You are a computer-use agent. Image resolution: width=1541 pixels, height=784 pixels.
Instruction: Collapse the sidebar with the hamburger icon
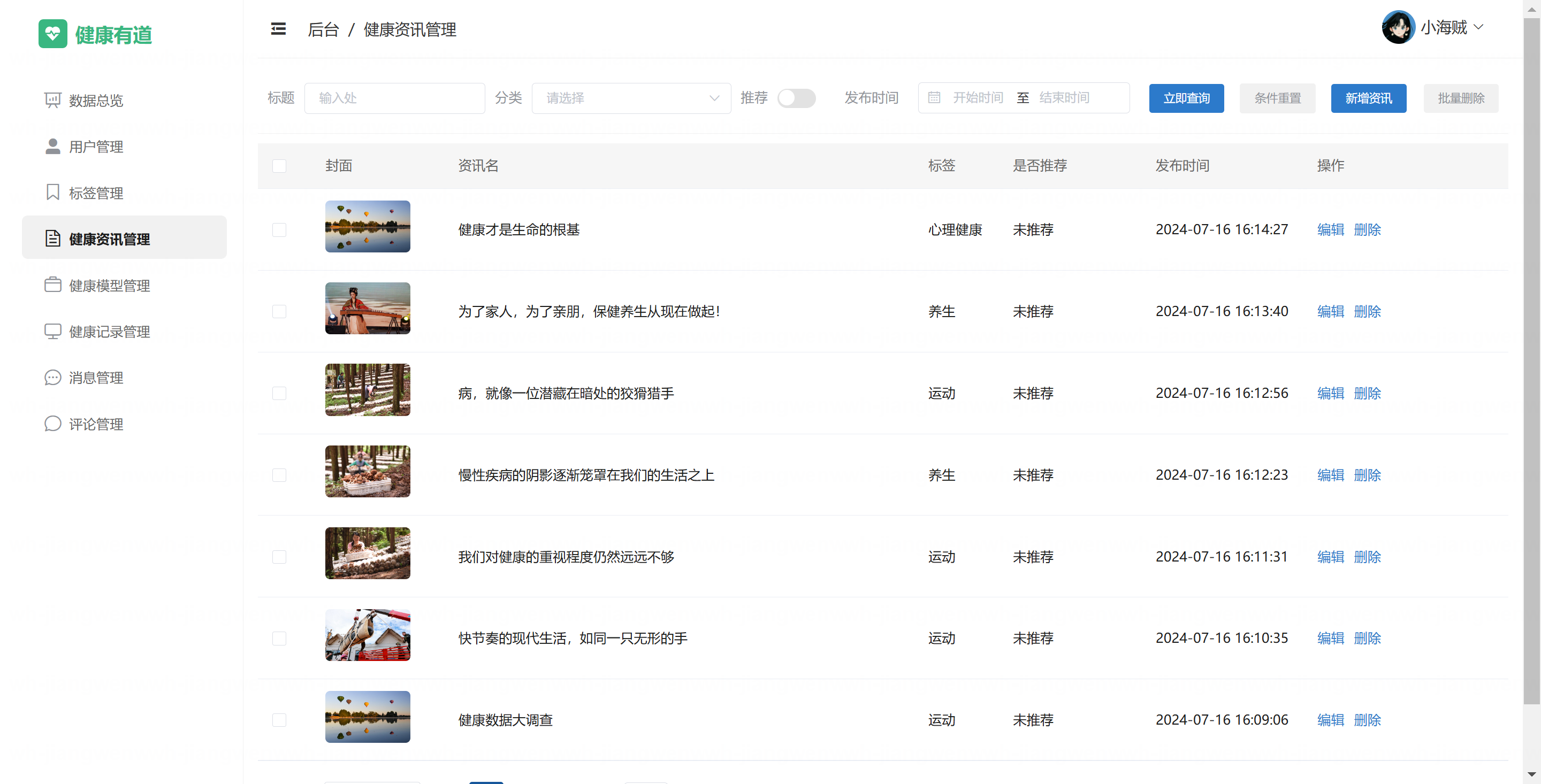click(278, 29)
